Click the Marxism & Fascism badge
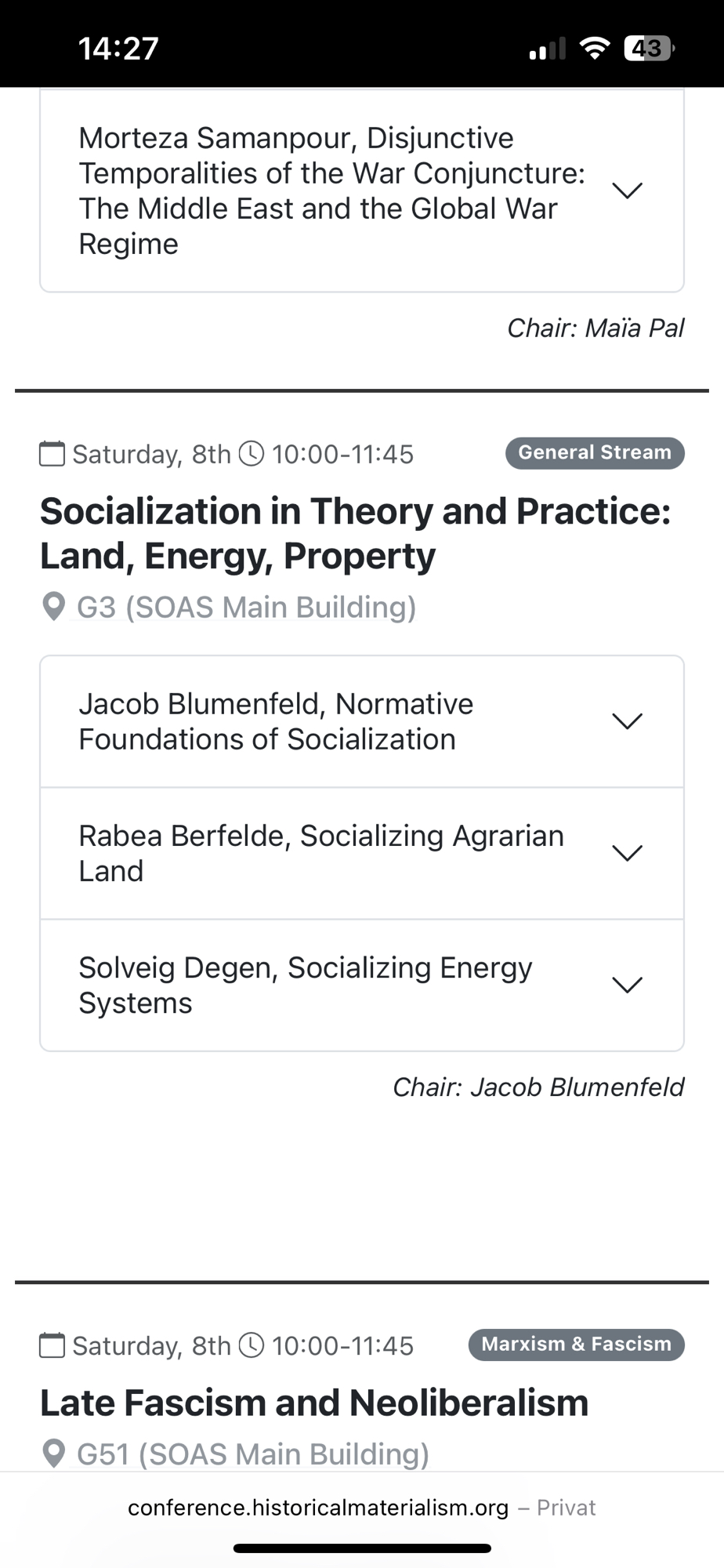724x1568 pixels. click(x=576, y=1345)
